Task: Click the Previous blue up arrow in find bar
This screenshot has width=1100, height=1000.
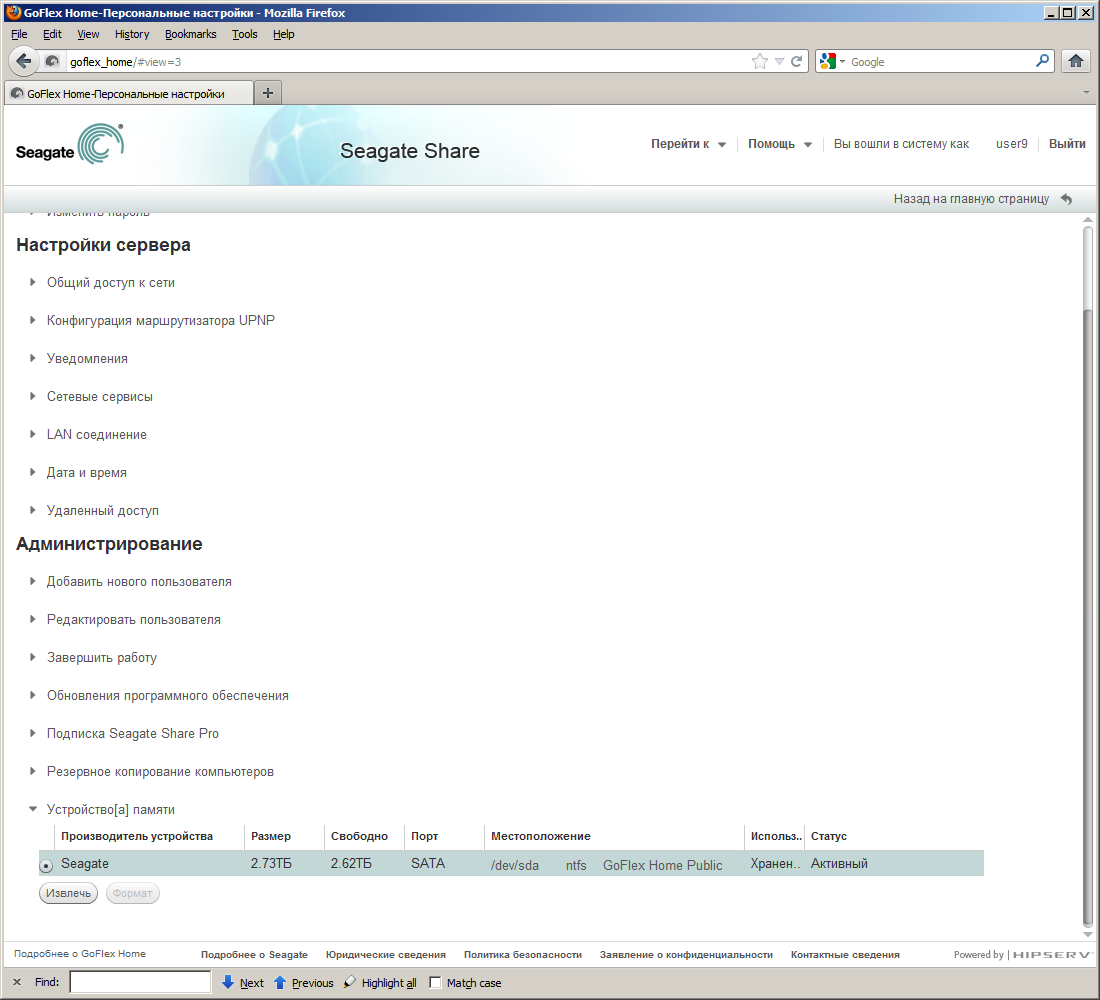Action: (x=279, y=982)
